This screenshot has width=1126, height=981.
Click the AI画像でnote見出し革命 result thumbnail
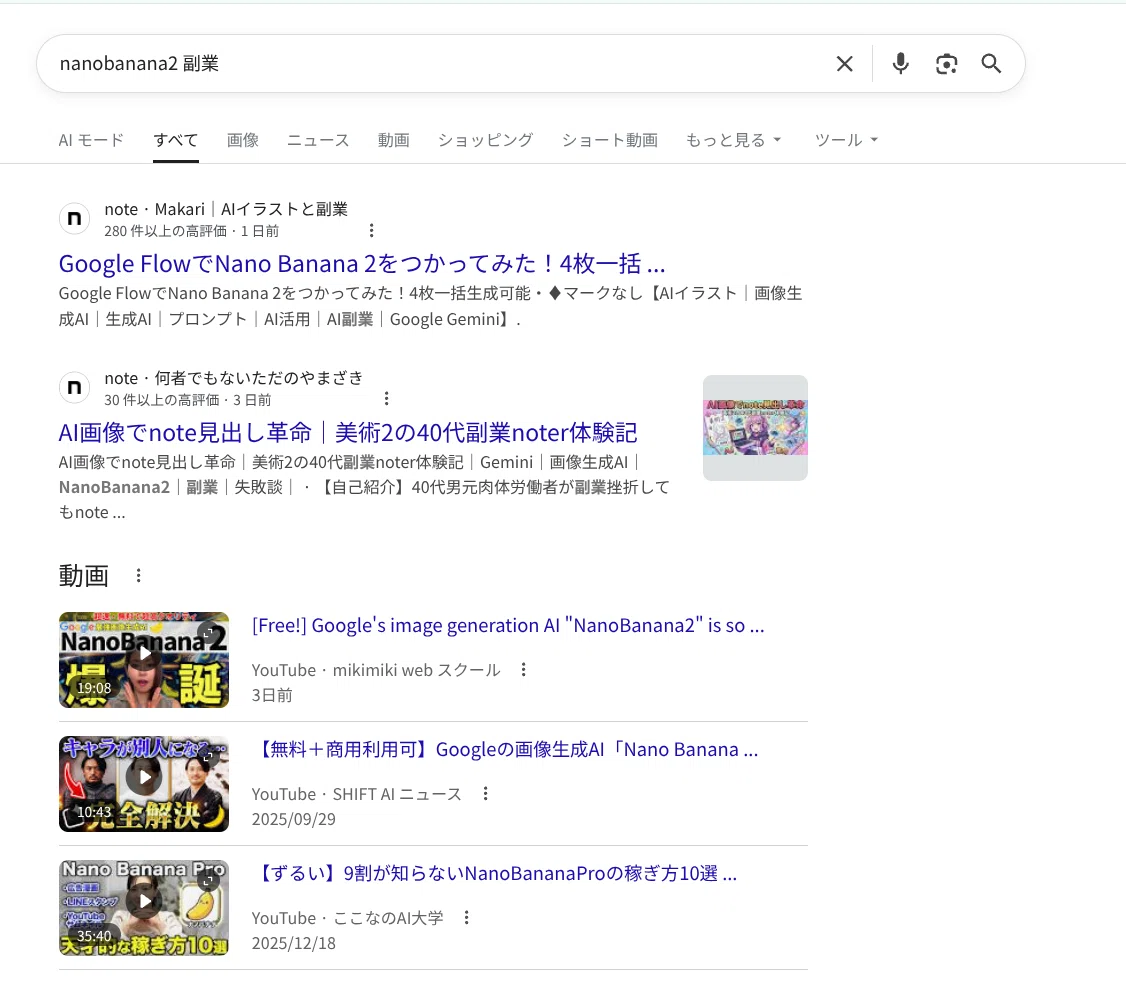click(x=755, y=428)
